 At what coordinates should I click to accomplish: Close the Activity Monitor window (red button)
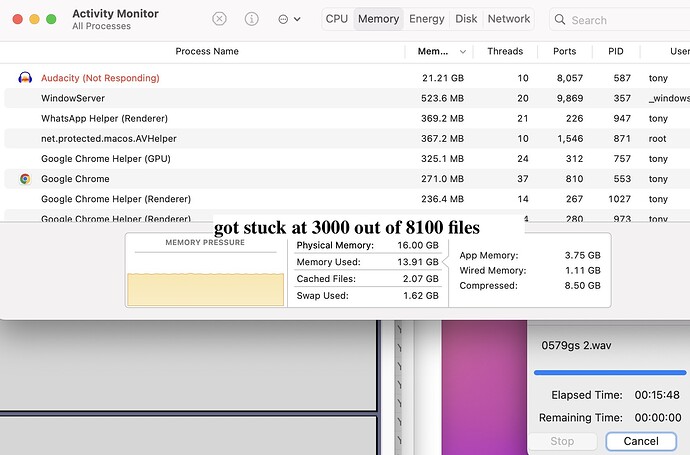point(18,19)
